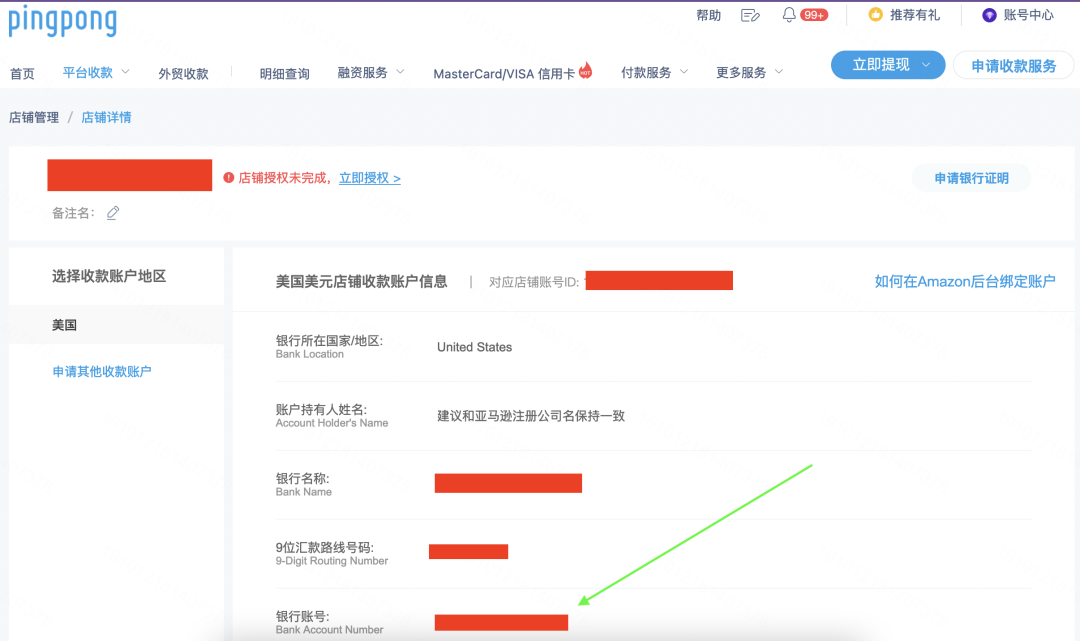Click 店铺详情 breadcrumb

[106, 118]
